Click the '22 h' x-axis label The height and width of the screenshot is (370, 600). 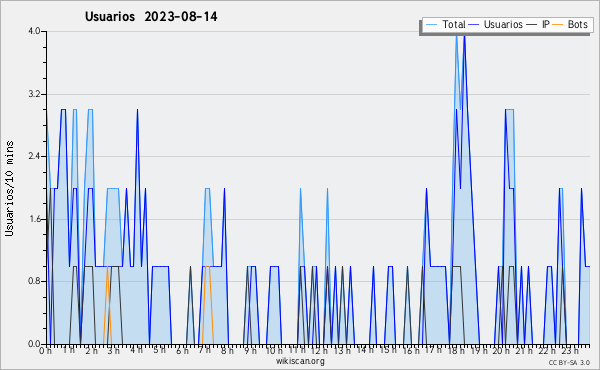547,351
